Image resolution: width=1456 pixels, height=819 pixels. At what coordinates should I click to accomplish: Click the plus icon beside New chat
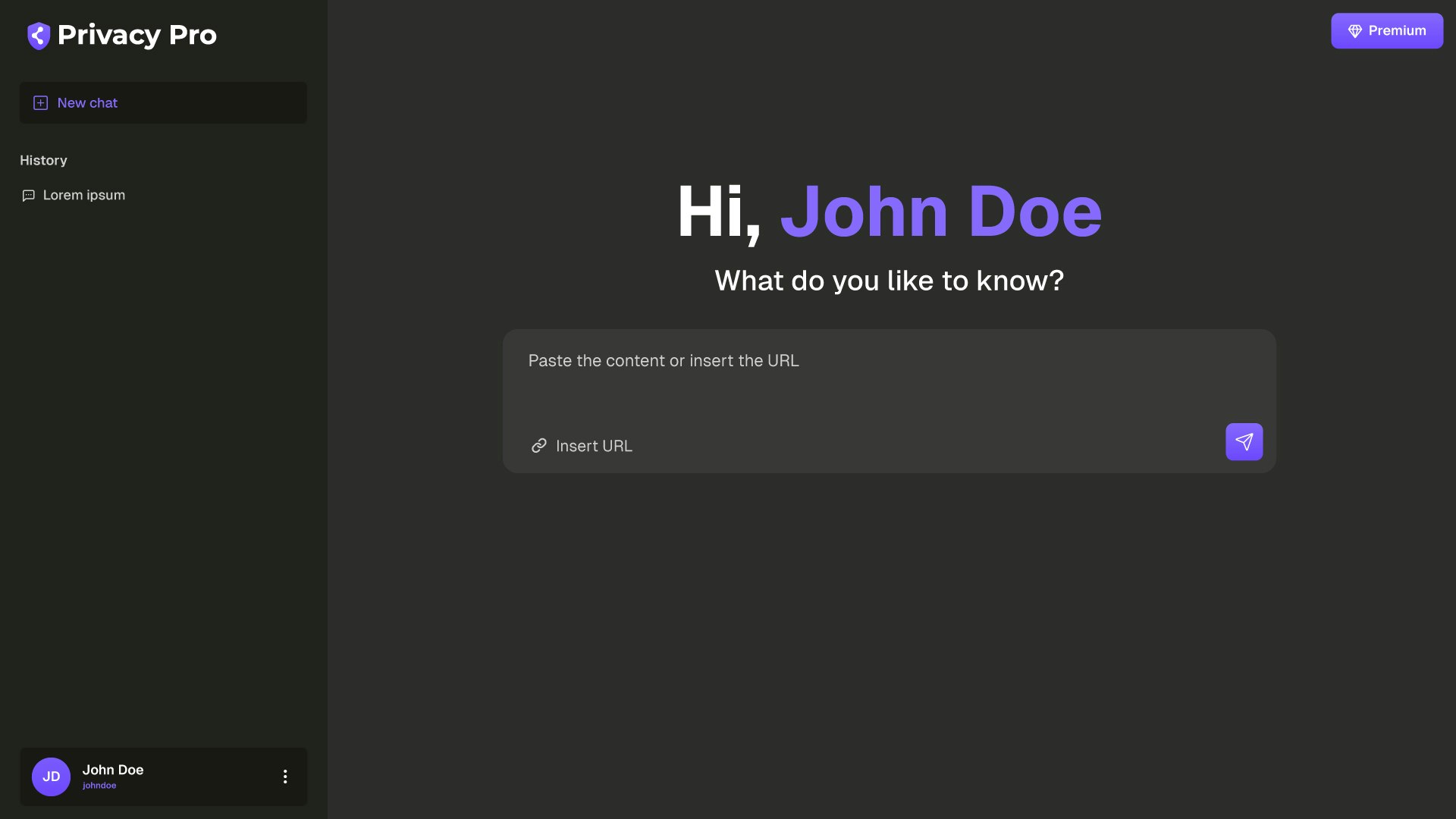[x=41, y=103]
